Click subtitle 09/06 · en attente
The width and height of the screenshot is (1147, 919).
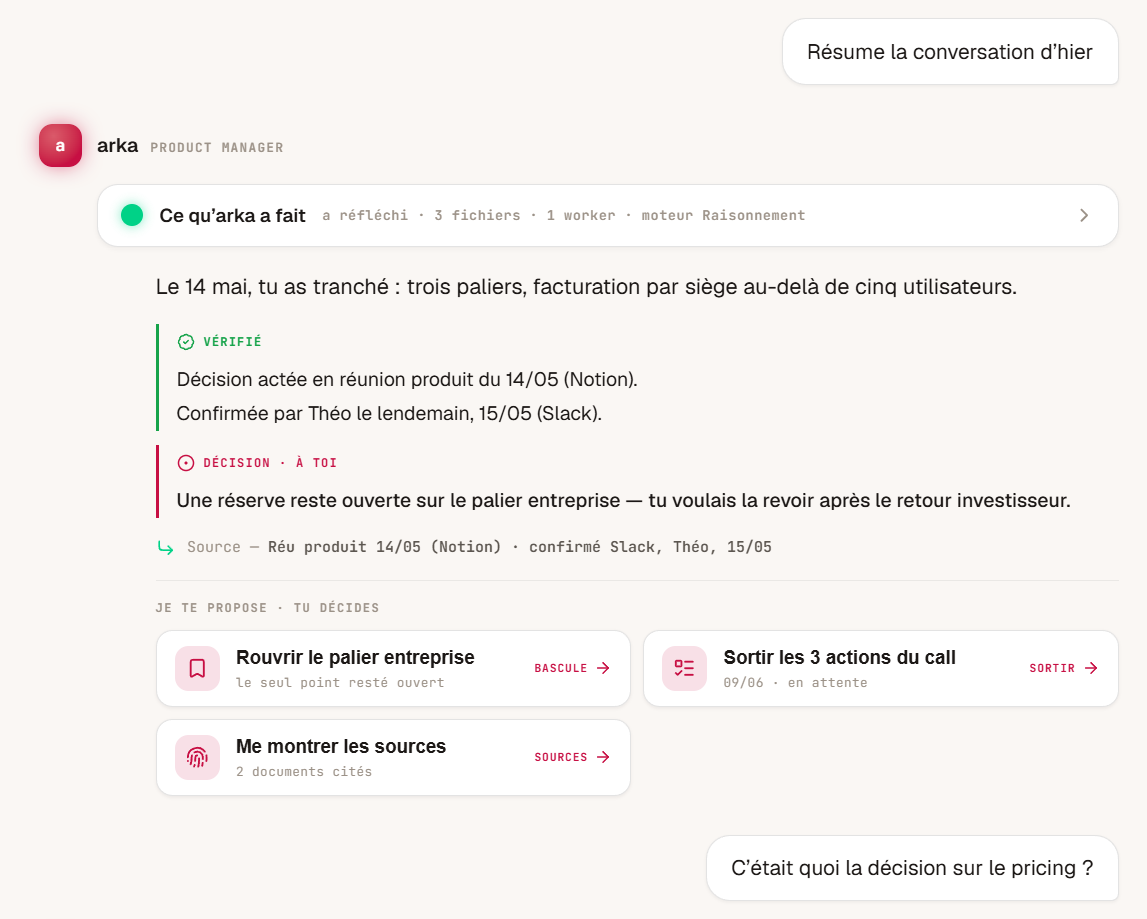tap(795, 683)
